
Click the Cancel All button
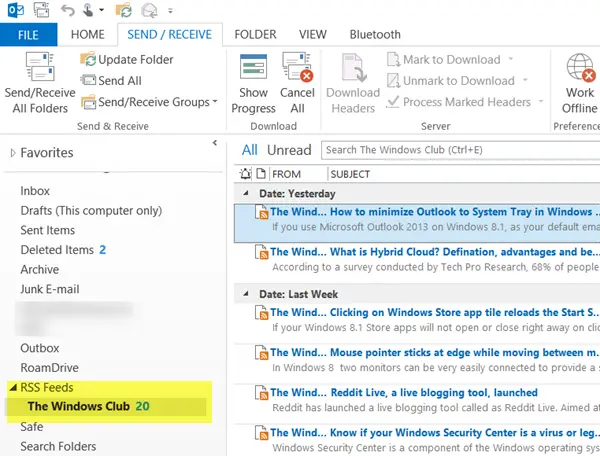click(x=297, y=84)
